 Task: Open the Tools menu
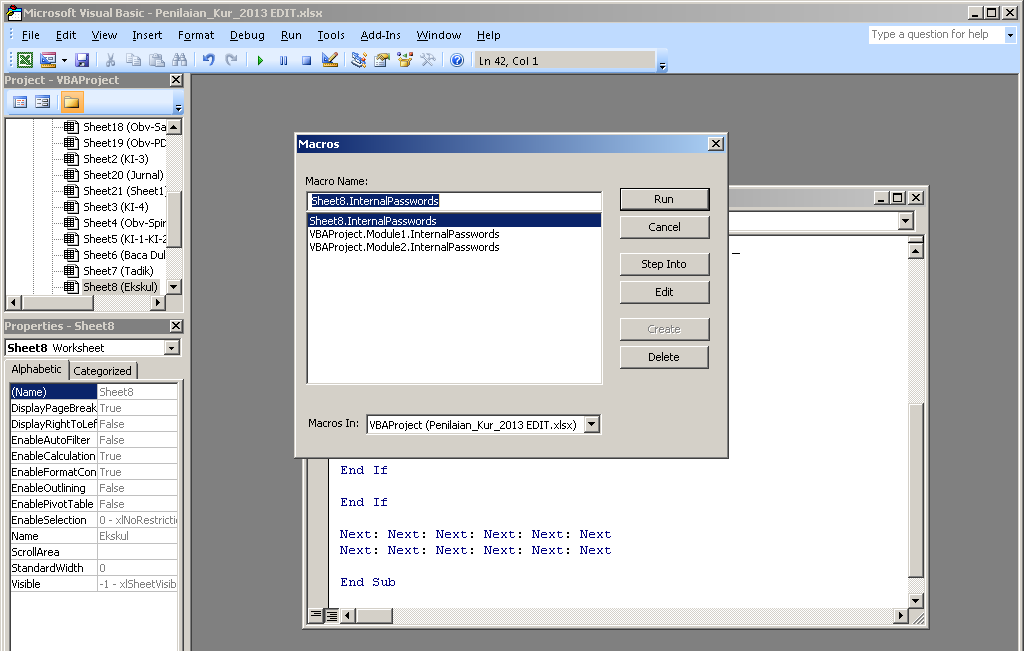(330, 35)
